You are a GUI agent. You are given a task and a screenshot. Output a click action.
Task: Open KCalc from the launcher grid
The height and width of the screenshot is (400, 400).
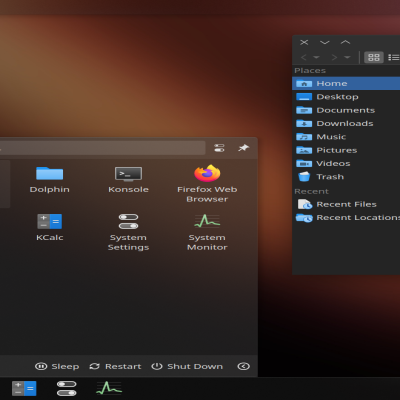49,228
